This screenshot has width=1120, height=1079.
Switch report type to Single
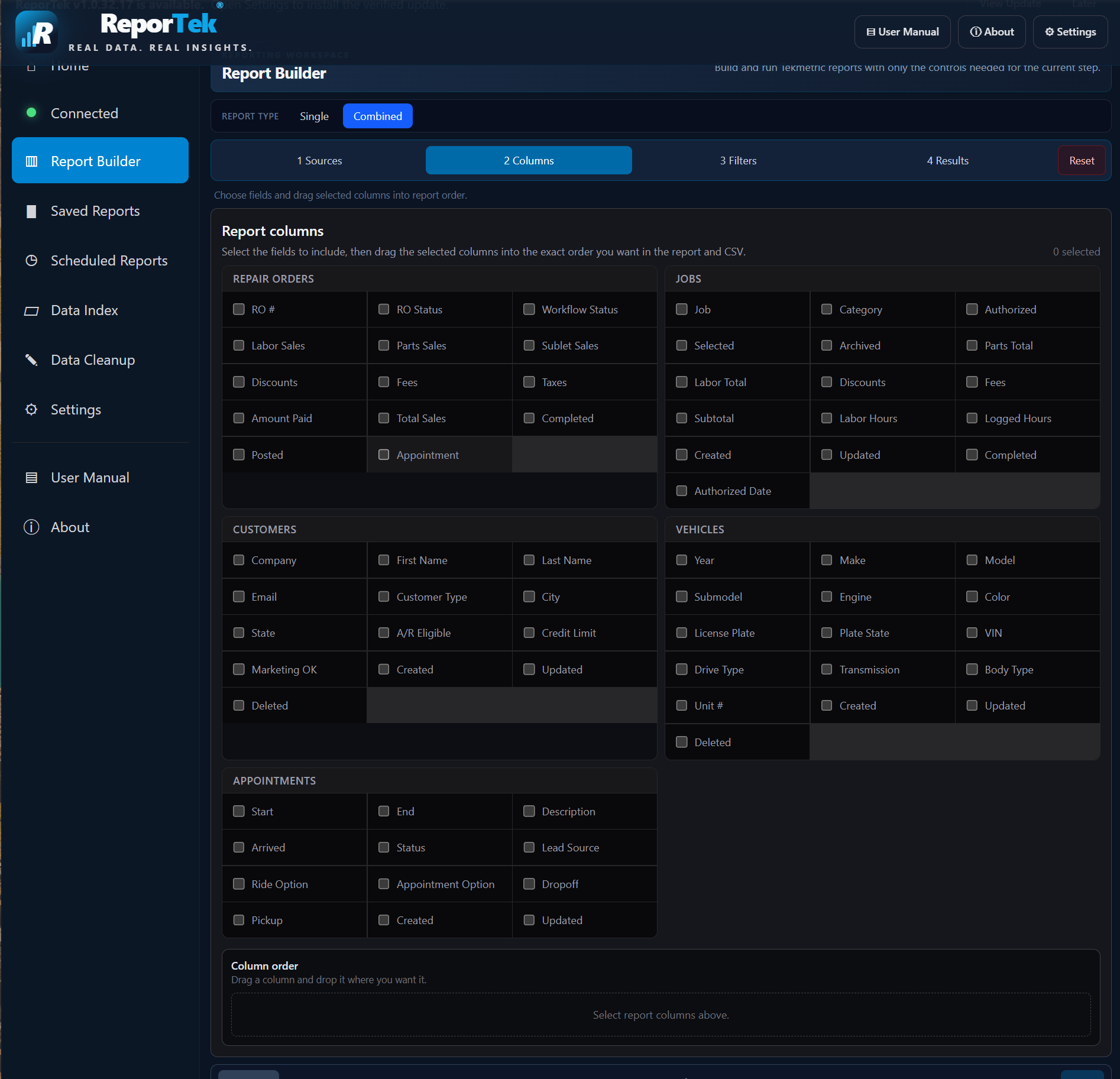tap(314, 116)
